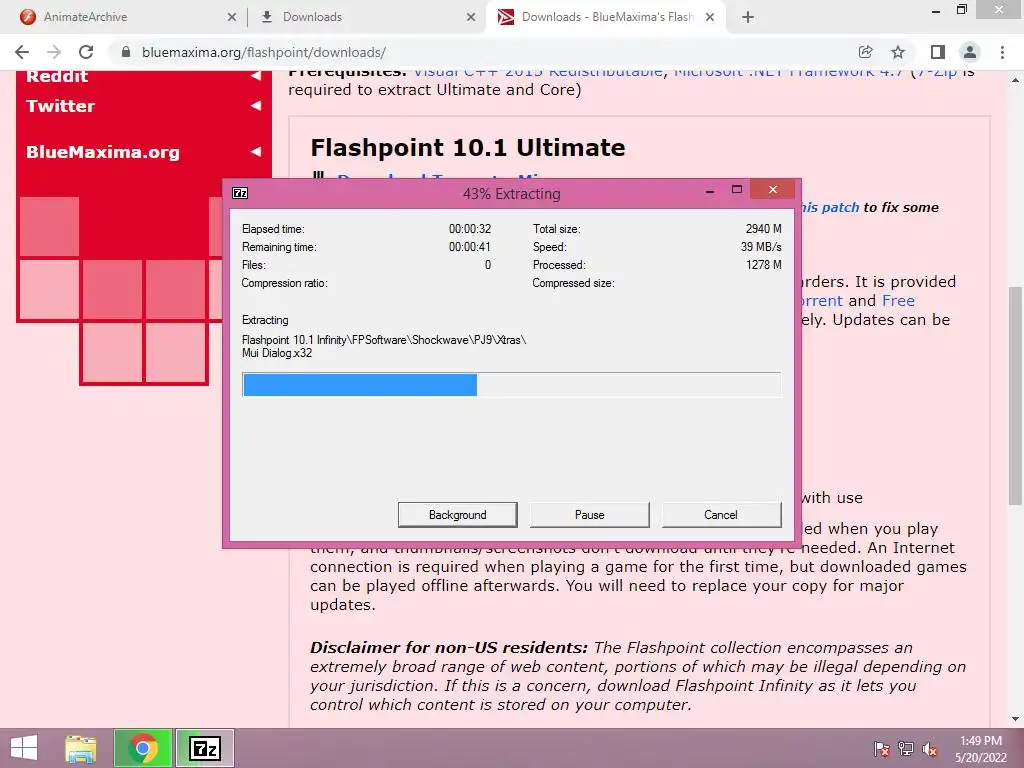This screenshot has width=1024, height=768.
Task: Open Chrome's three-dot menu
Action: (1002, 52)
